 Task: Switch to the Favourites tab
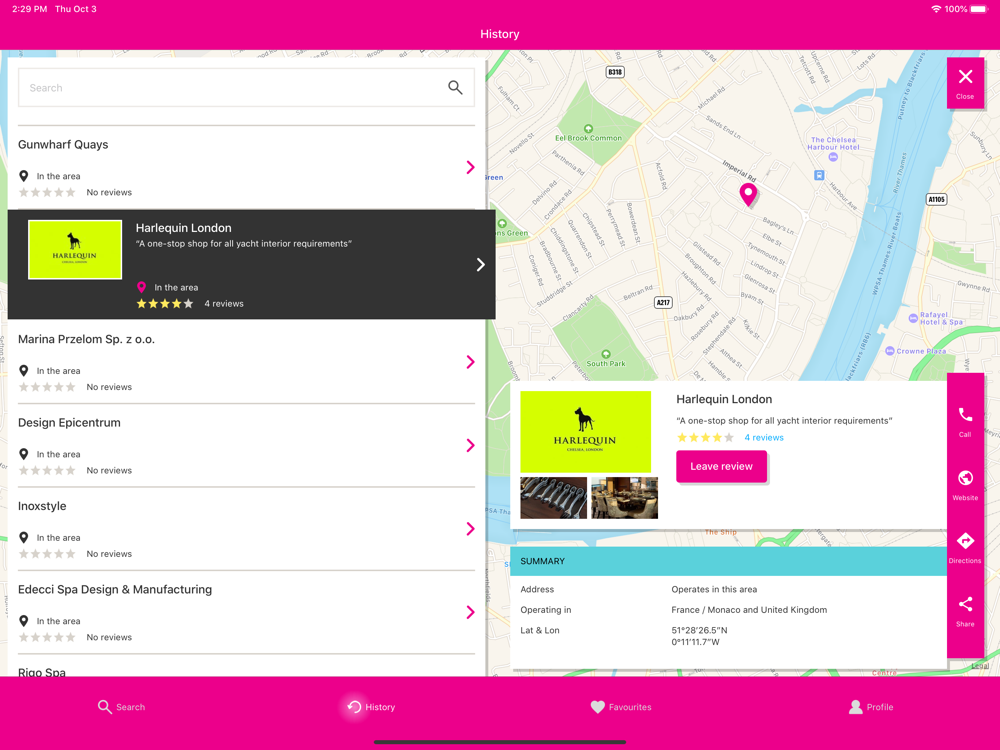click(x=621, y=707)
